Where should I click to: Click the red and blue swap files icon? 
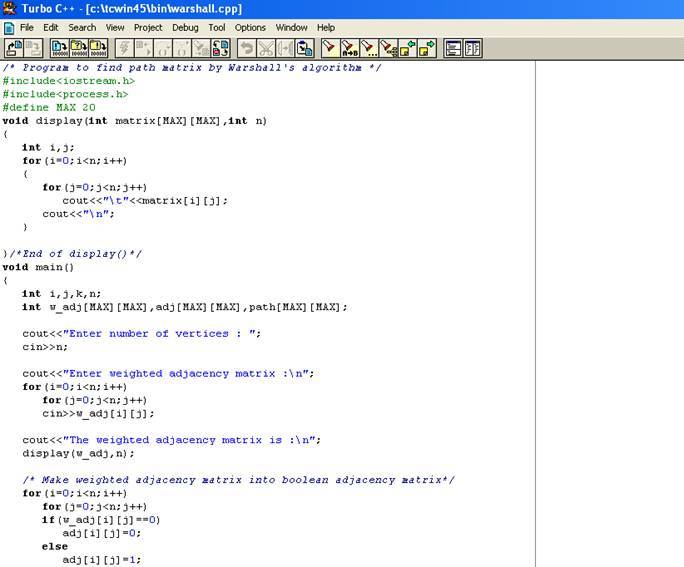[220, 48]
